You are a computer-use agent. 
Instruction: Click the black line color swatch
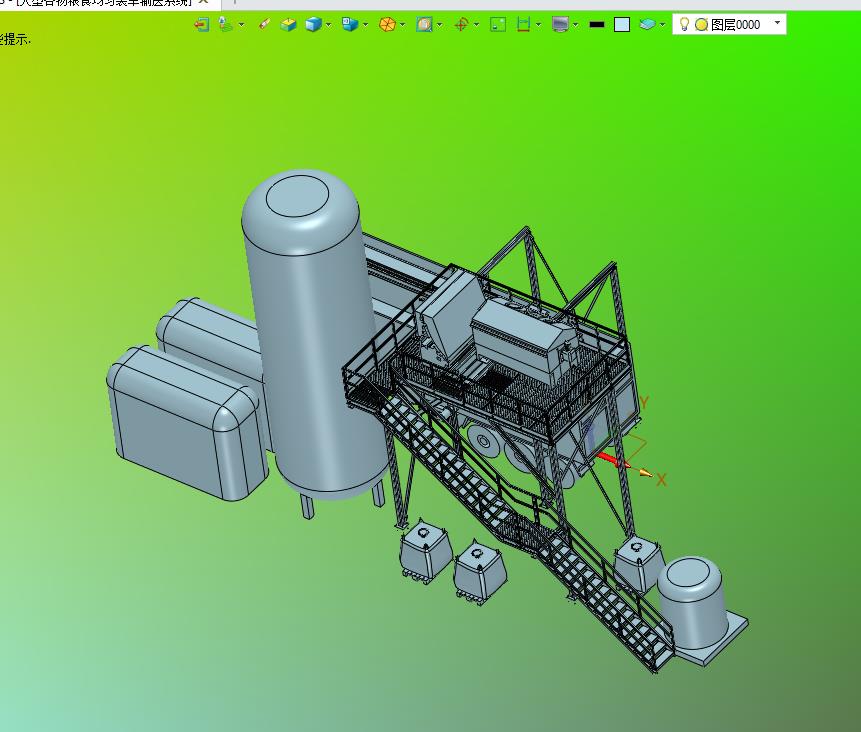[597, 25]
